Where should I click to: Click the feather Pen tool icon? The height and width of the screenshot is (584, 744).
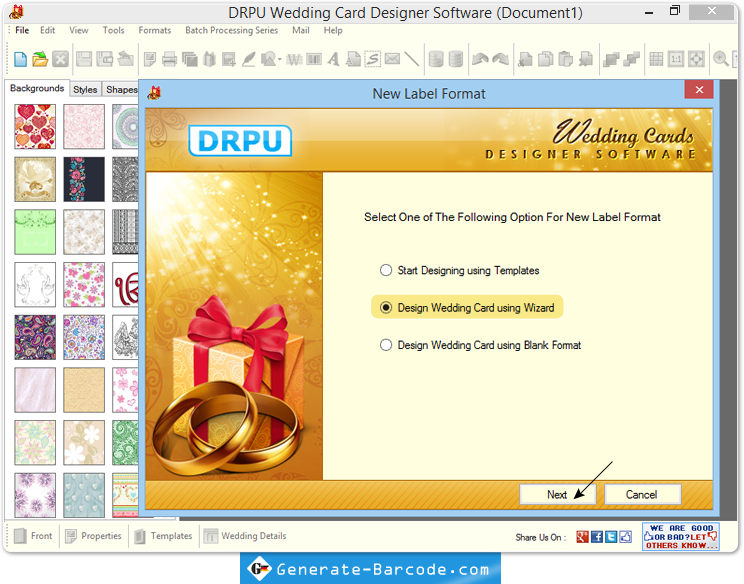click(x=249, y=59)
